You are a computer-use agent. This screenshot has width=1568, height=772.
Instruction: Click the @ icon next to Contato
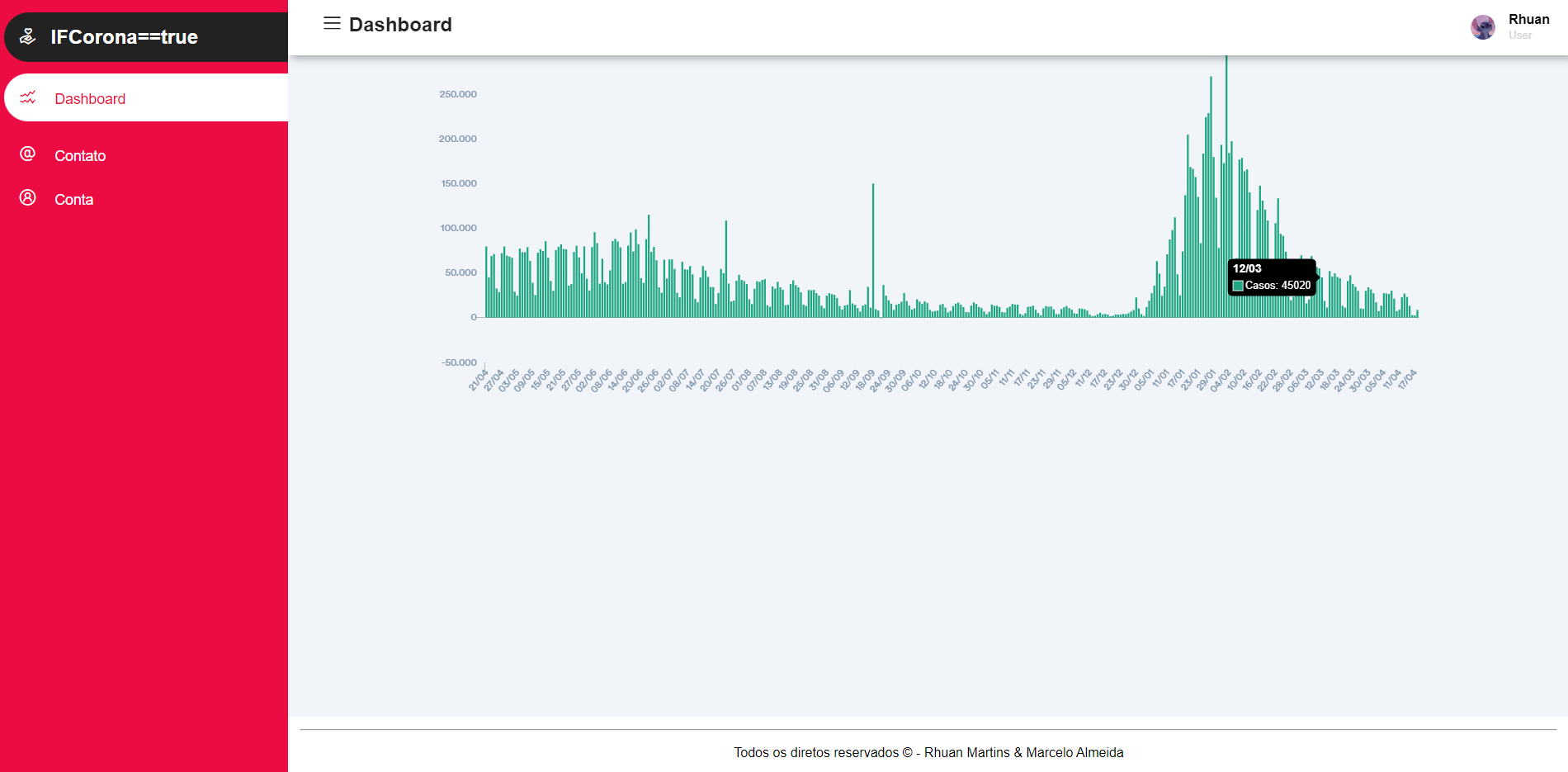click(x=27, y=155)
